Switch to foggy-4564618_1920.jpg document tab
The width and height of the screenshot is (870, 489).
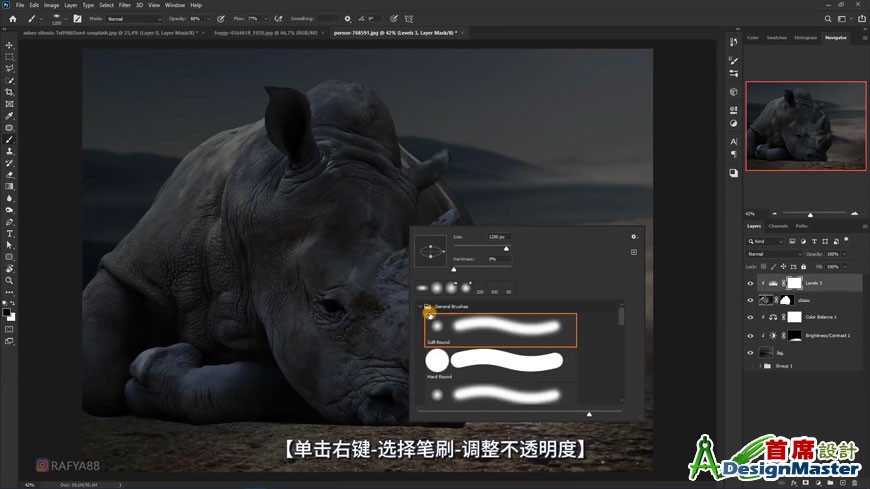tap(266, 33)
